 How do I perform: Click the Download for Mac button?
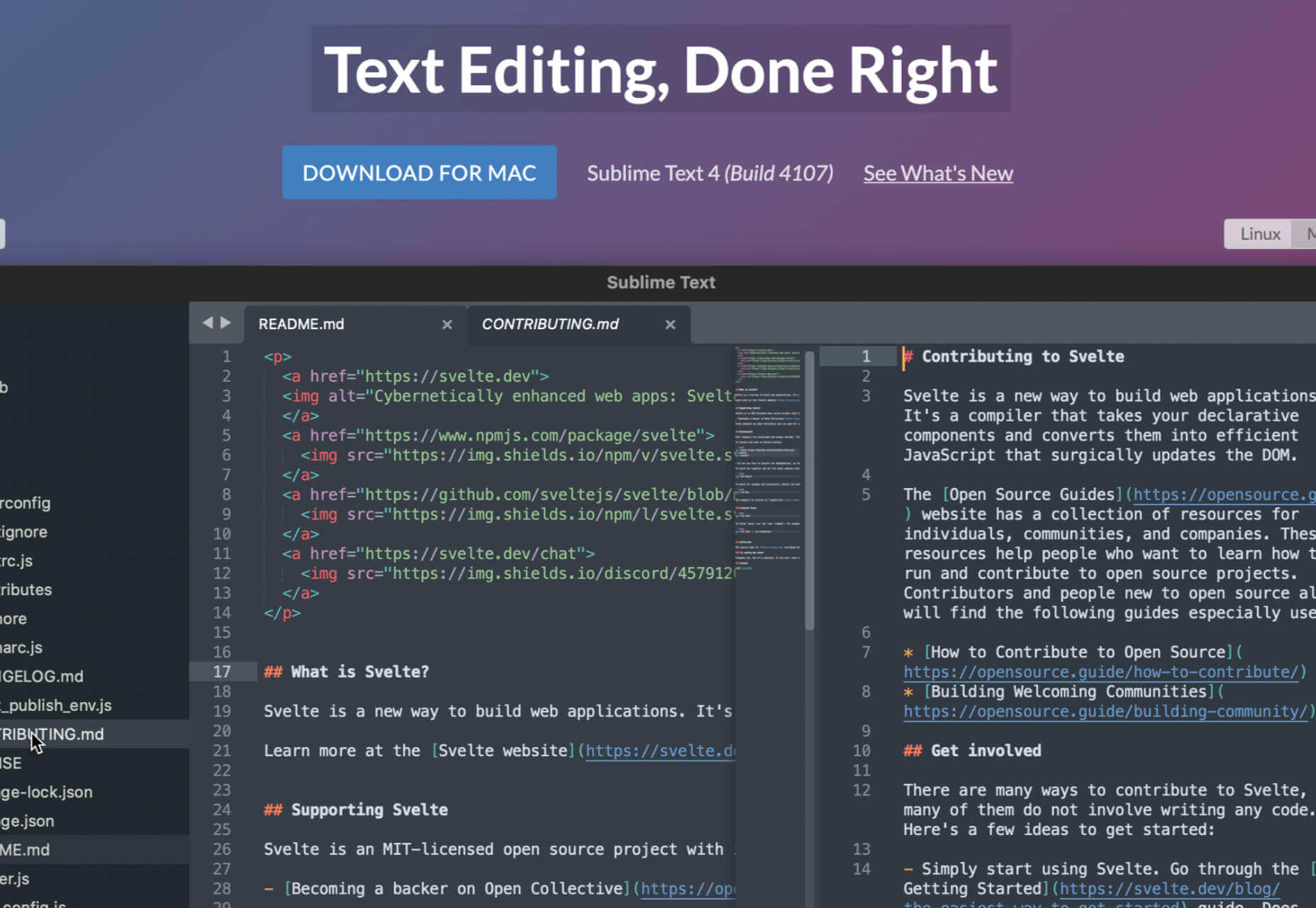(419, 172)
